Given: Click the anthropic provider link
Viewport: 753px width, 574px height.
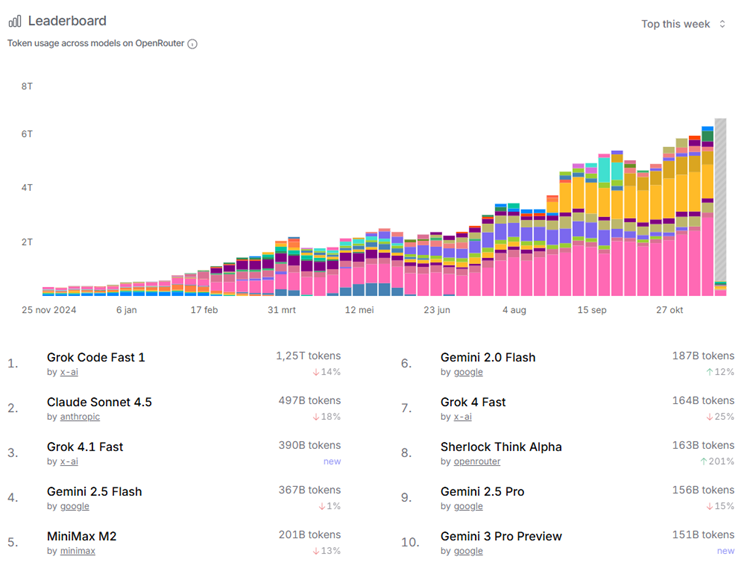Looking at the screenshot, I should click(x=80, y=416).
